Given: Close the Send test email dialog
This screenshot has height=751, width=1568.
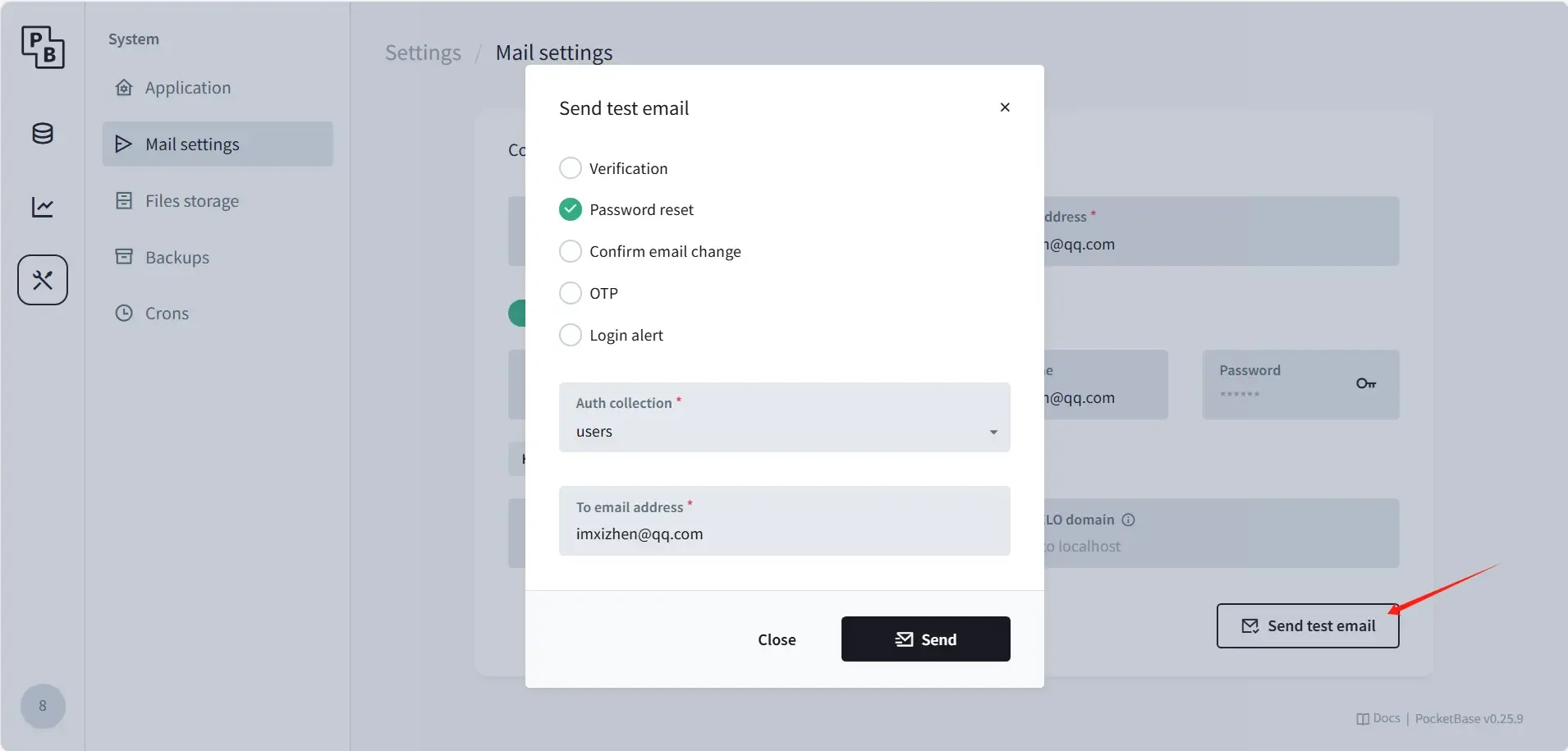Looking at the screenshot, I should [1005, 108].
